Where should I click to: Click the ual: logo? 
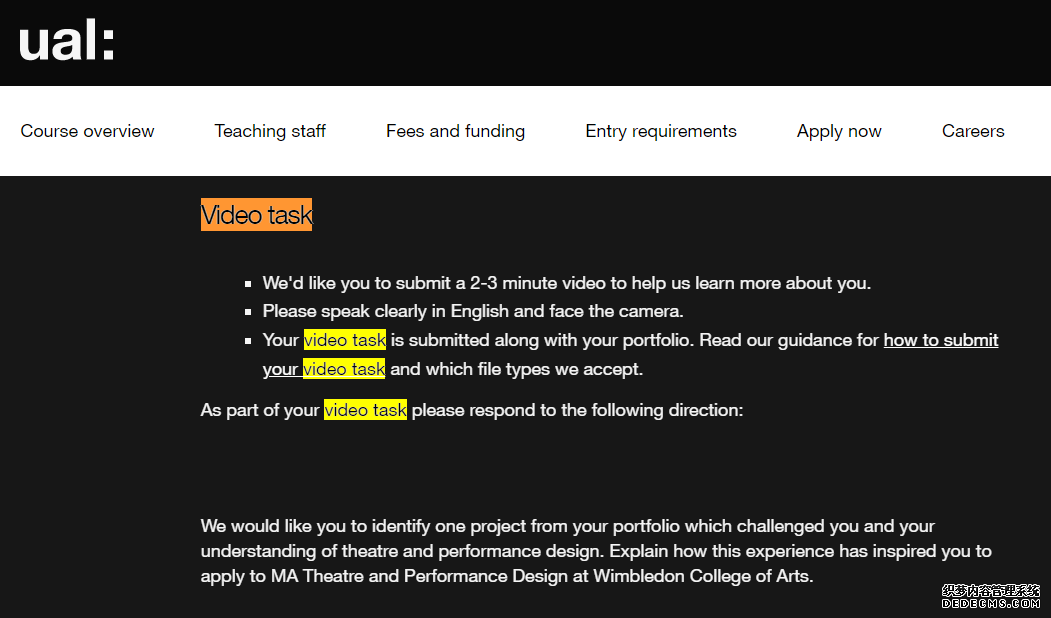point(67,41)
